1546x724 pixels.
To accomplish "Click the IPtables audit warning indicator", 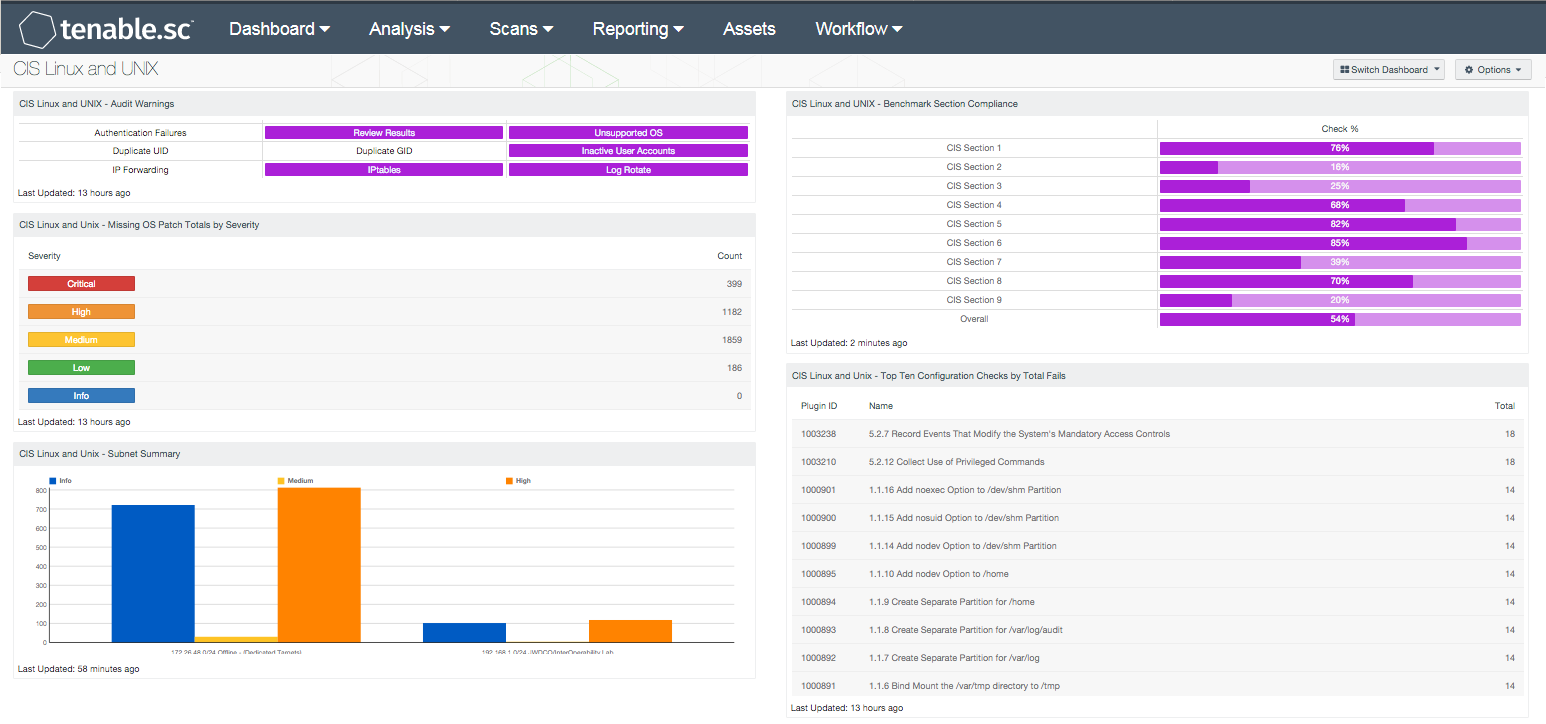I will pos(383,170).
